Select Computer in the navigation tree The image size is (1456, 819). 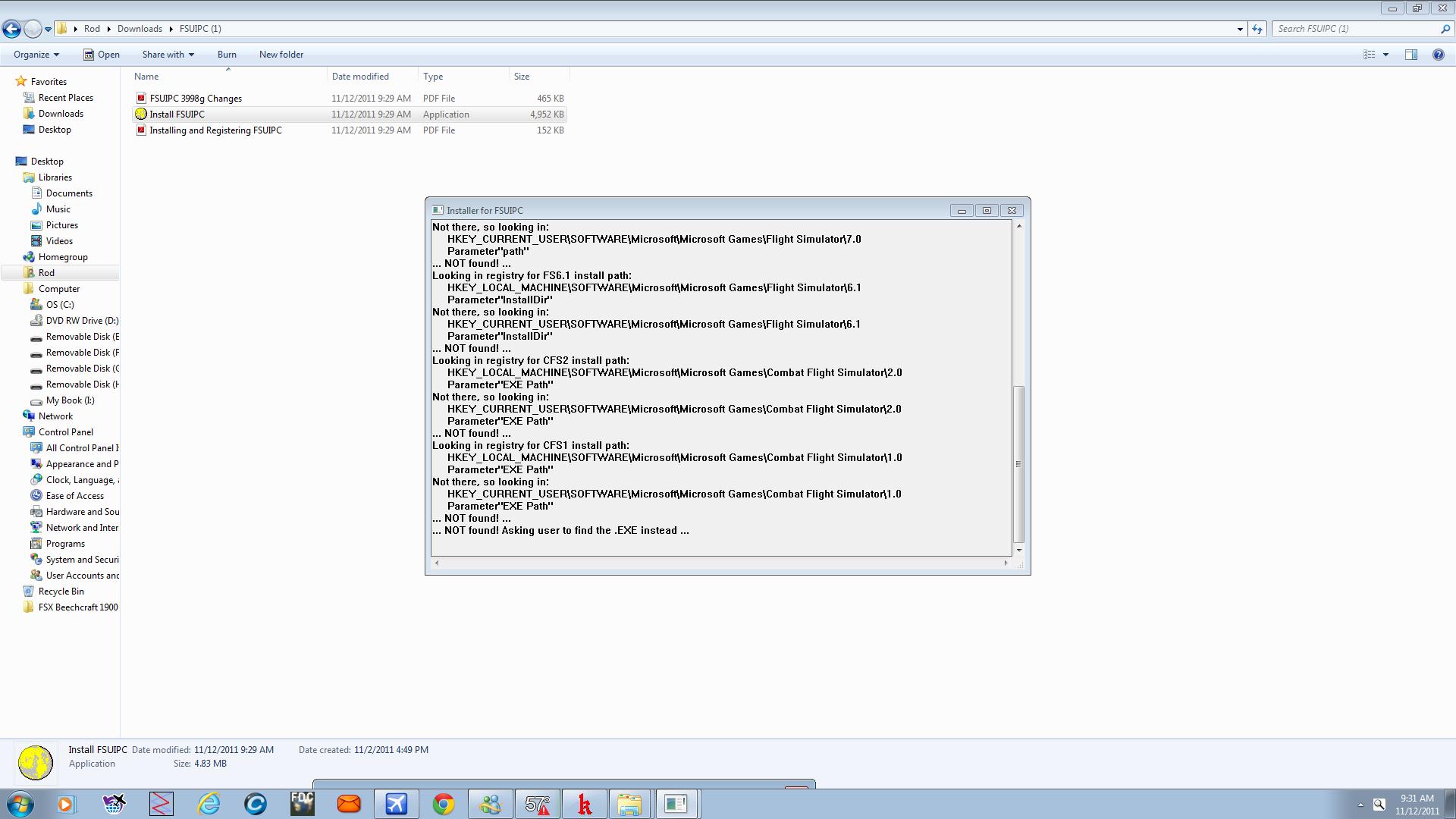(x=58, y=289)
